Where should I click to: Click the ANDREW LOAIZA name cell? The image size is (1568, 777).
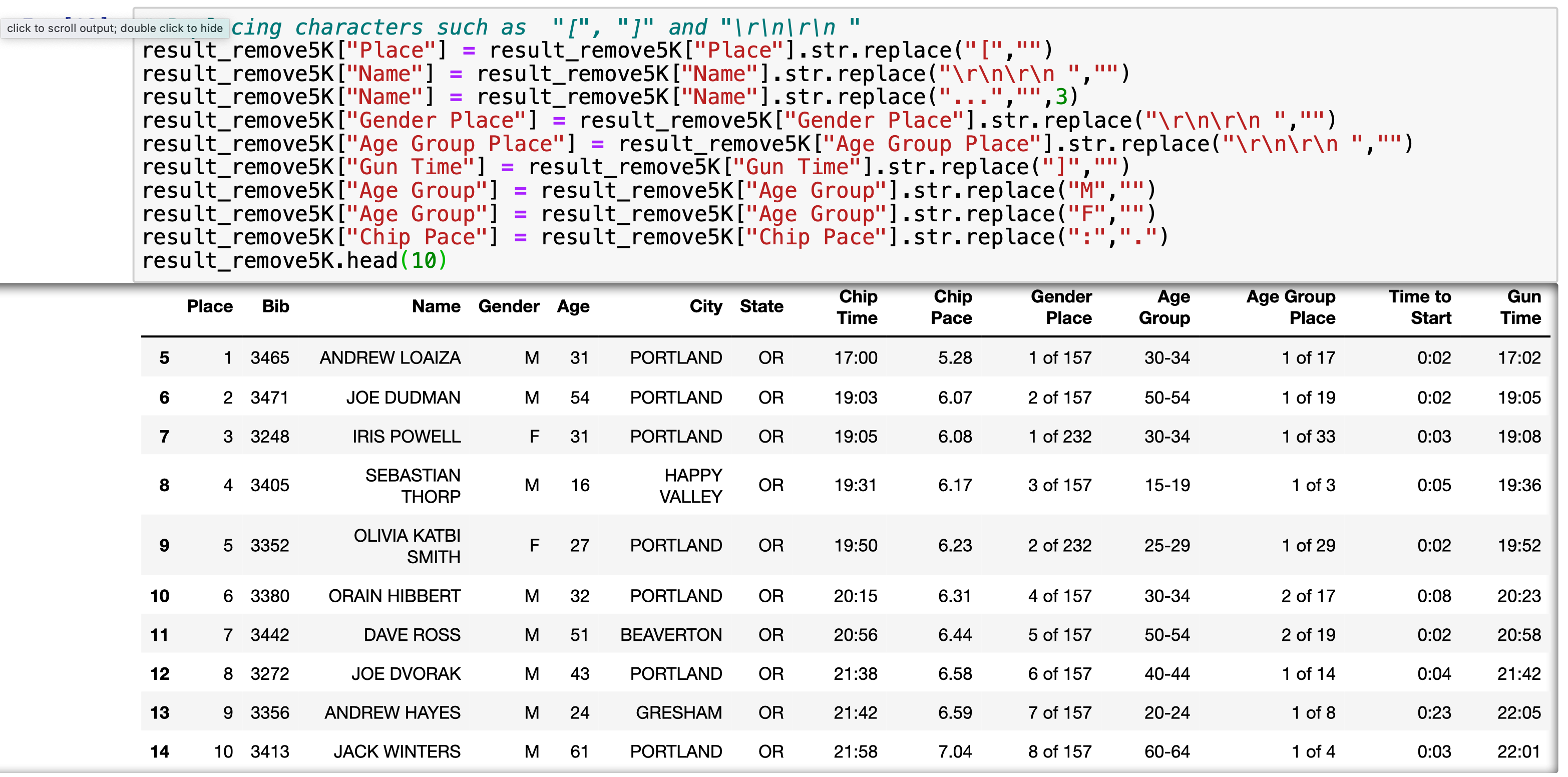[389, 357]
